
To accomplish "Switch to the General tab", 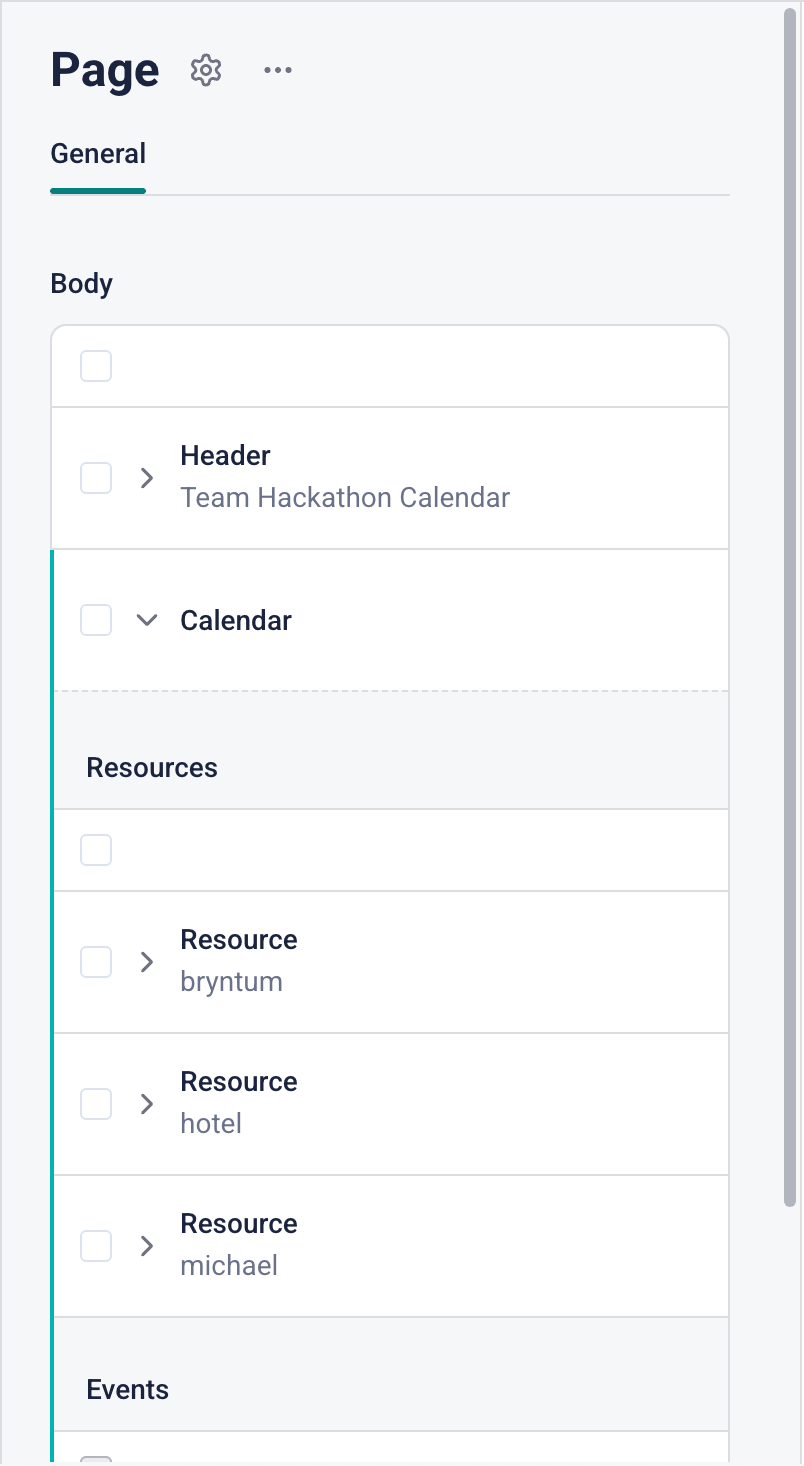I will point(98,154).
